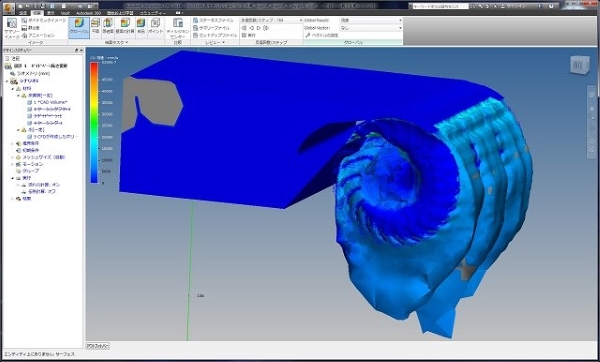The width and height of the screenshot is (600, 362).
Task: Click the ViewCube in the viewport corner
Action: point(578,65)
